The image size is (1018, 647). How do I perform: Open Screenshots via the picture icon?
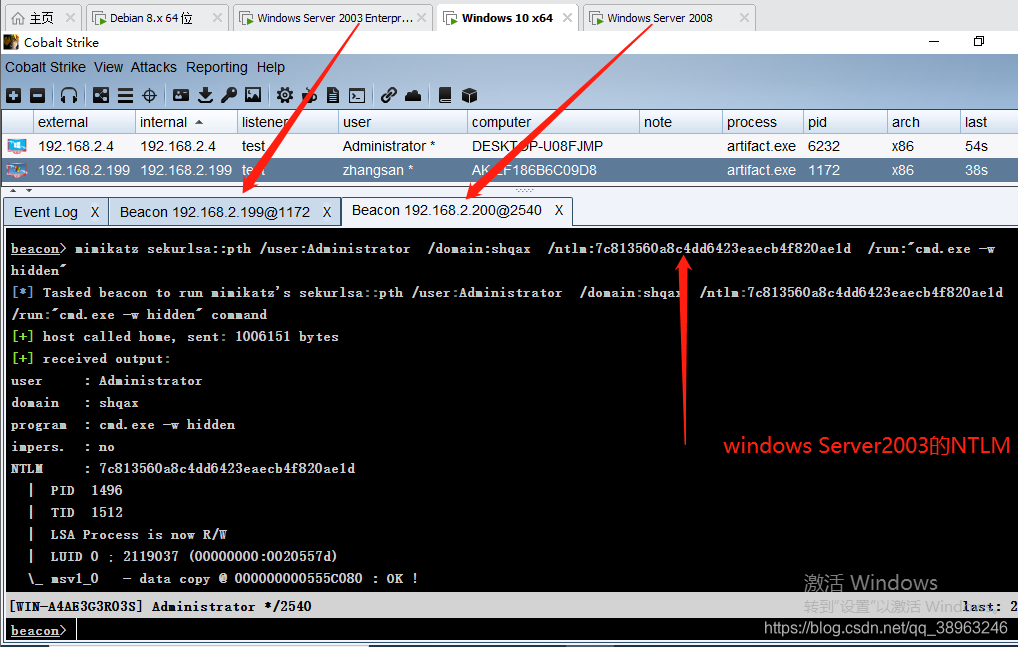tap(253, 95)
